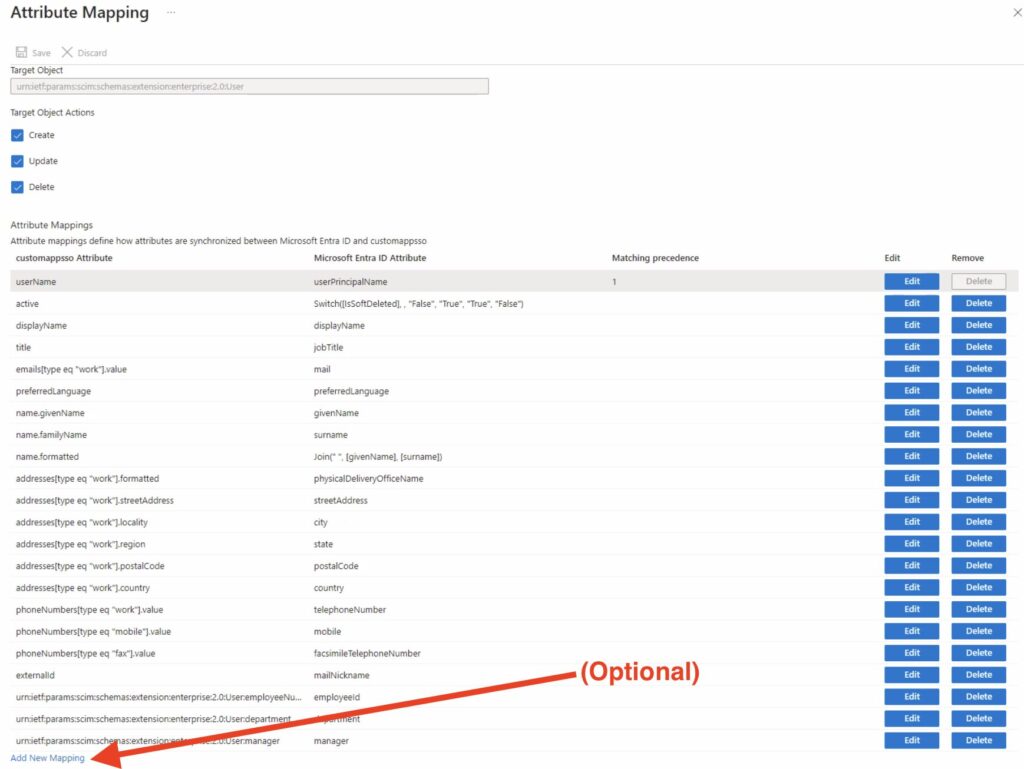The image size is (1024, 769).
Task: Delete the externalId mapping
Action: coord(977,674)
